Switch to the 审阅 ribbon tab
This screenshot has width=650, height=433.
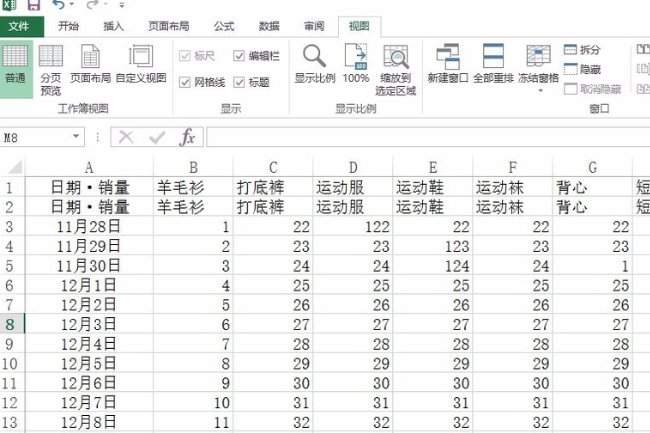point(314,27)
